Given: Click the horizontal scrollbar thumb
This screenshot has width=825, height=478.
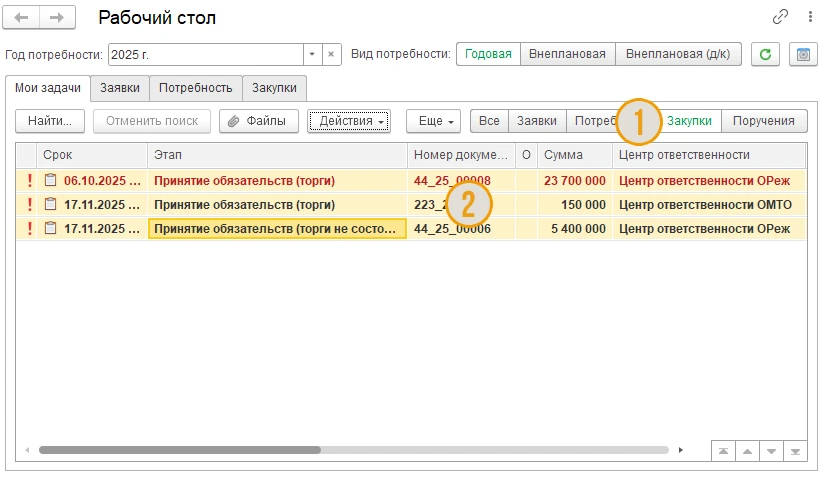Looking at the screenshot, I should point(180,450).
